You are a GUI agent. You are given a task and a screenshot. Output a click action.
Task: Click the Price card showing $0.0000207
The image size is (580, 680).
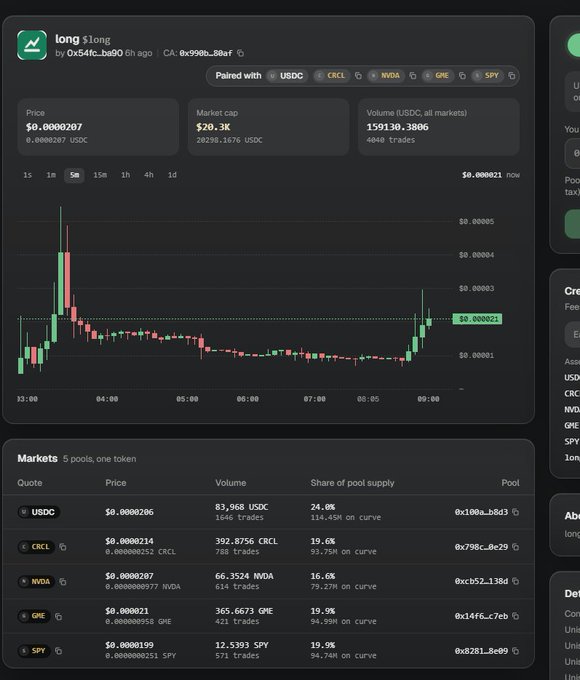tap(98, 127)
